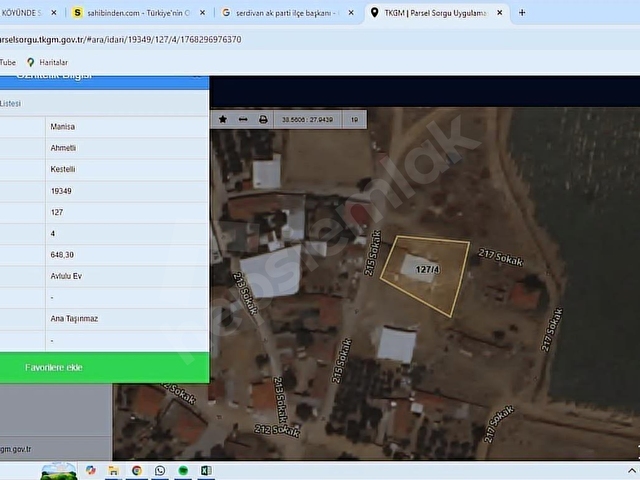This screenshot has height=480, width=640.
Task: Select the TKGM Parsel Sorgu Uygulaması tab
Action: [x=436, y=13]
